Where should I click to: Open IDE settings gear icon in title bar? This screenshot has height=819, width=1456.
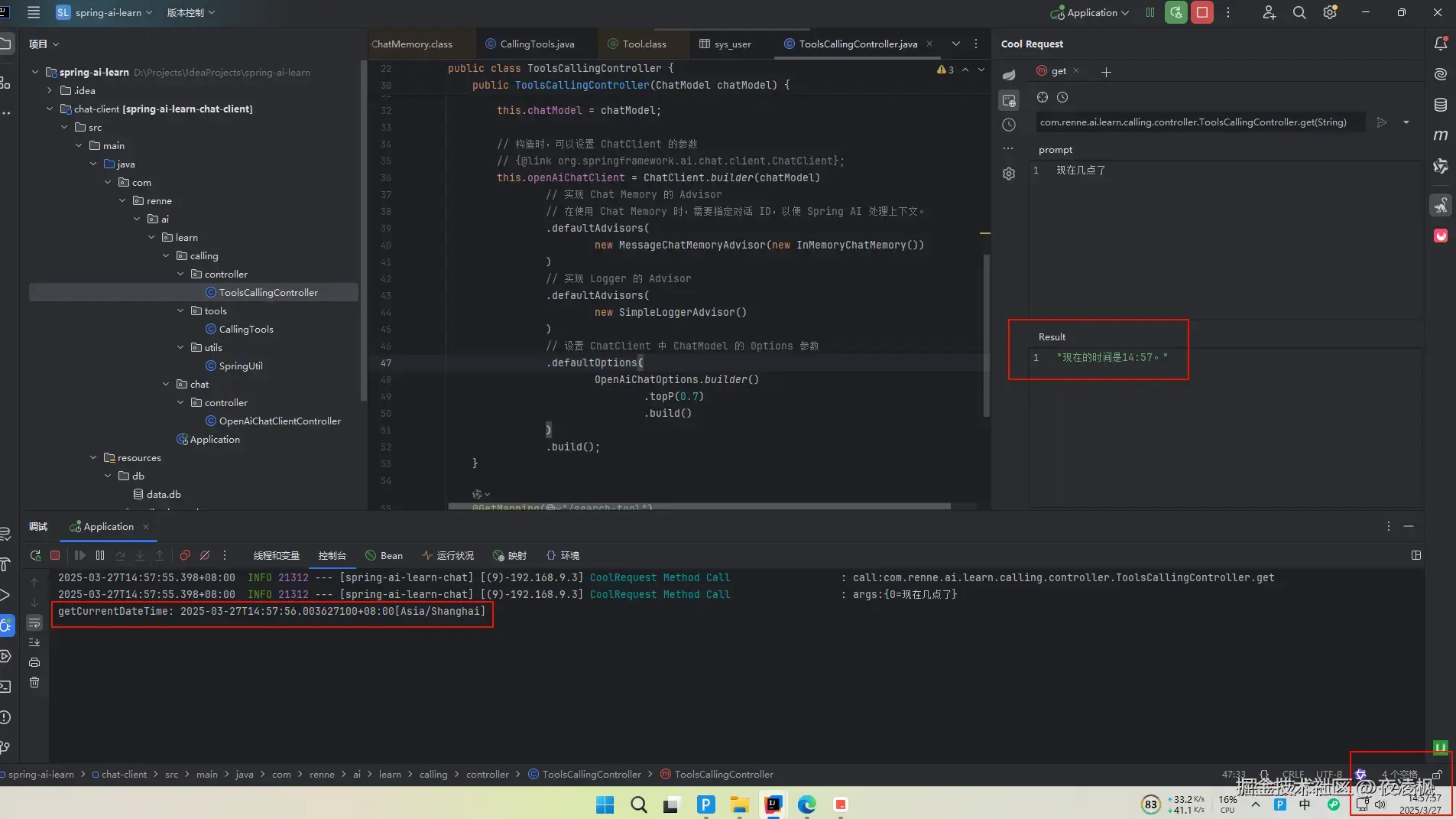1330,12
